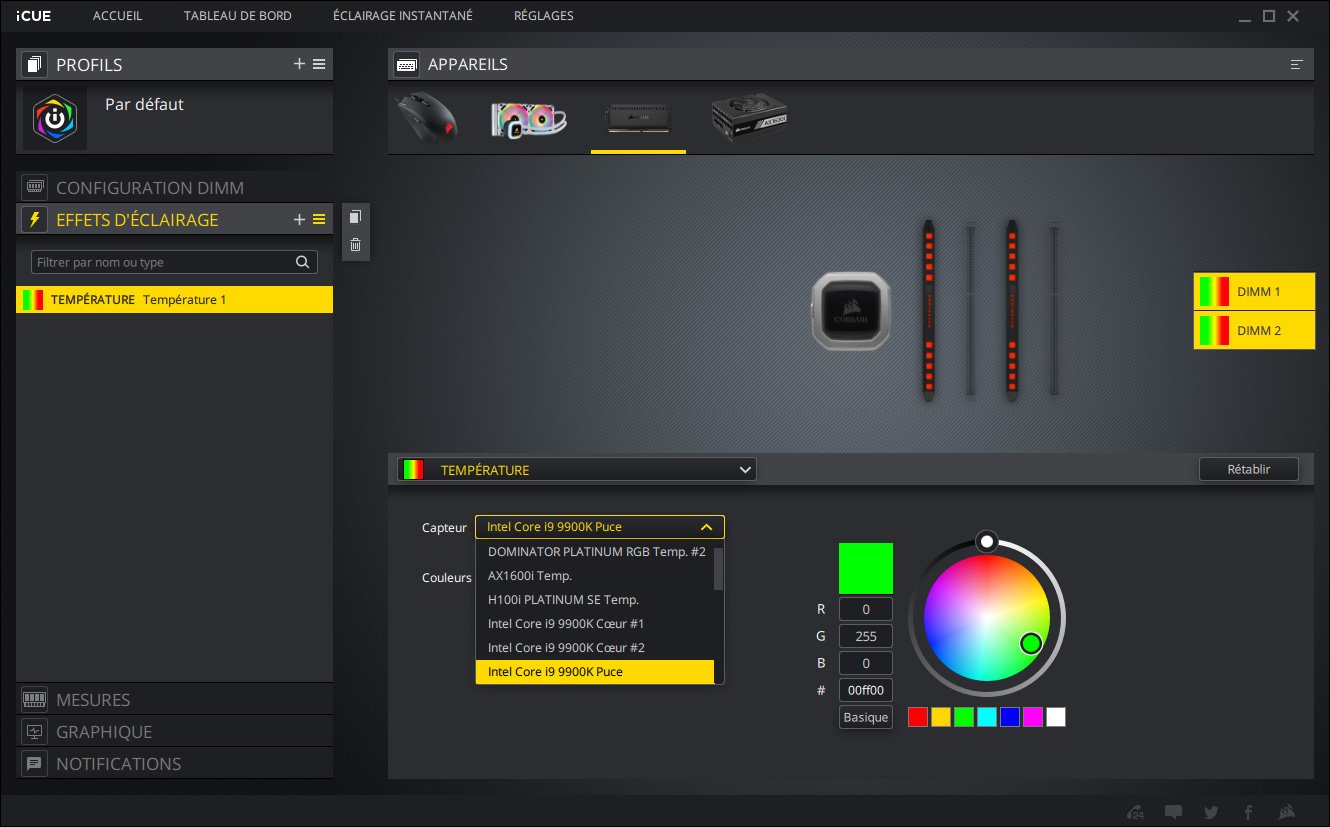Expand the Mesures section
The image size is (1330, 827).
click(174, 700)
